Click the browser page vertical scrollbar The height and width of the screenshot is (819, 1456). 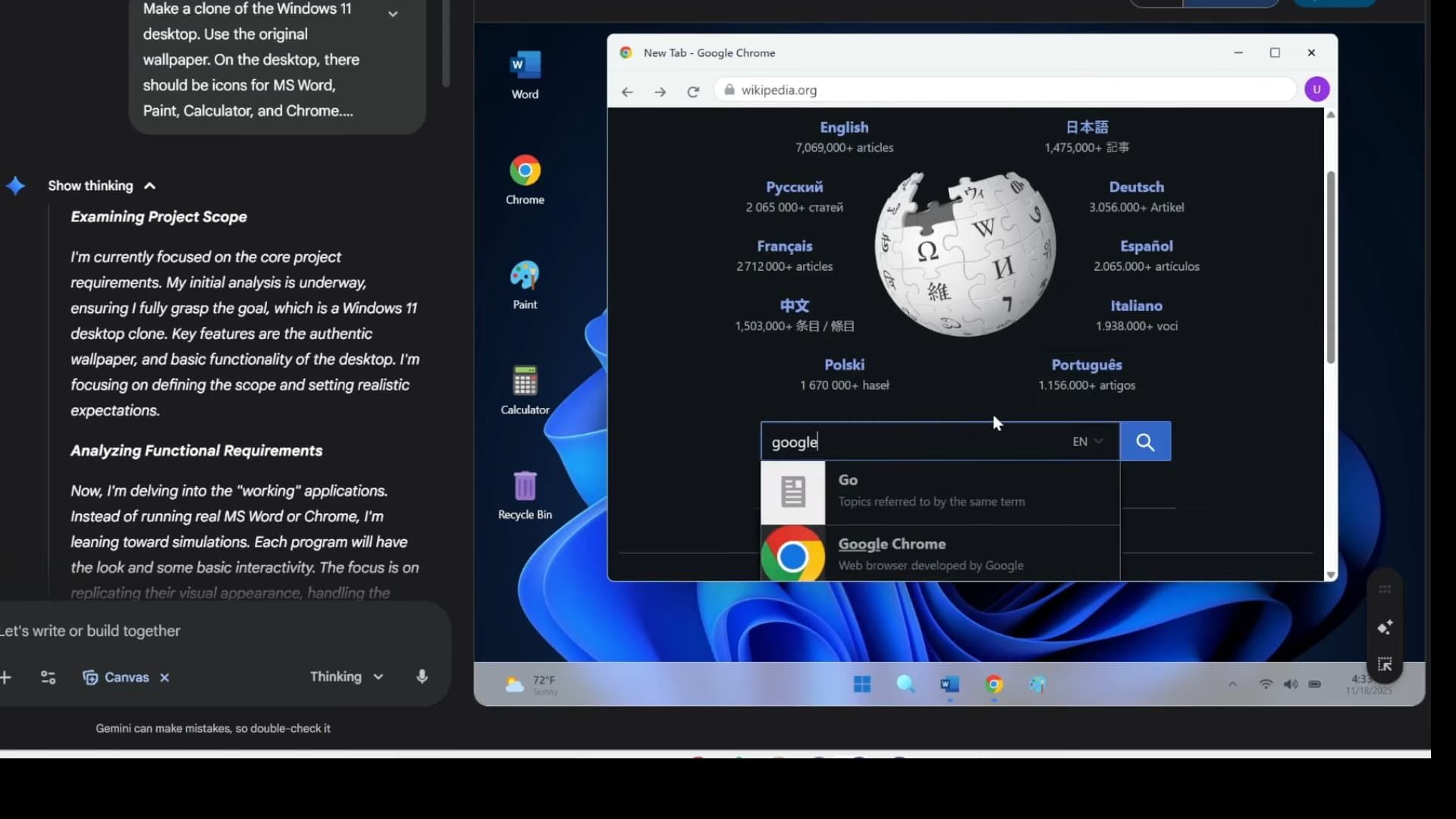point(1330,267)
